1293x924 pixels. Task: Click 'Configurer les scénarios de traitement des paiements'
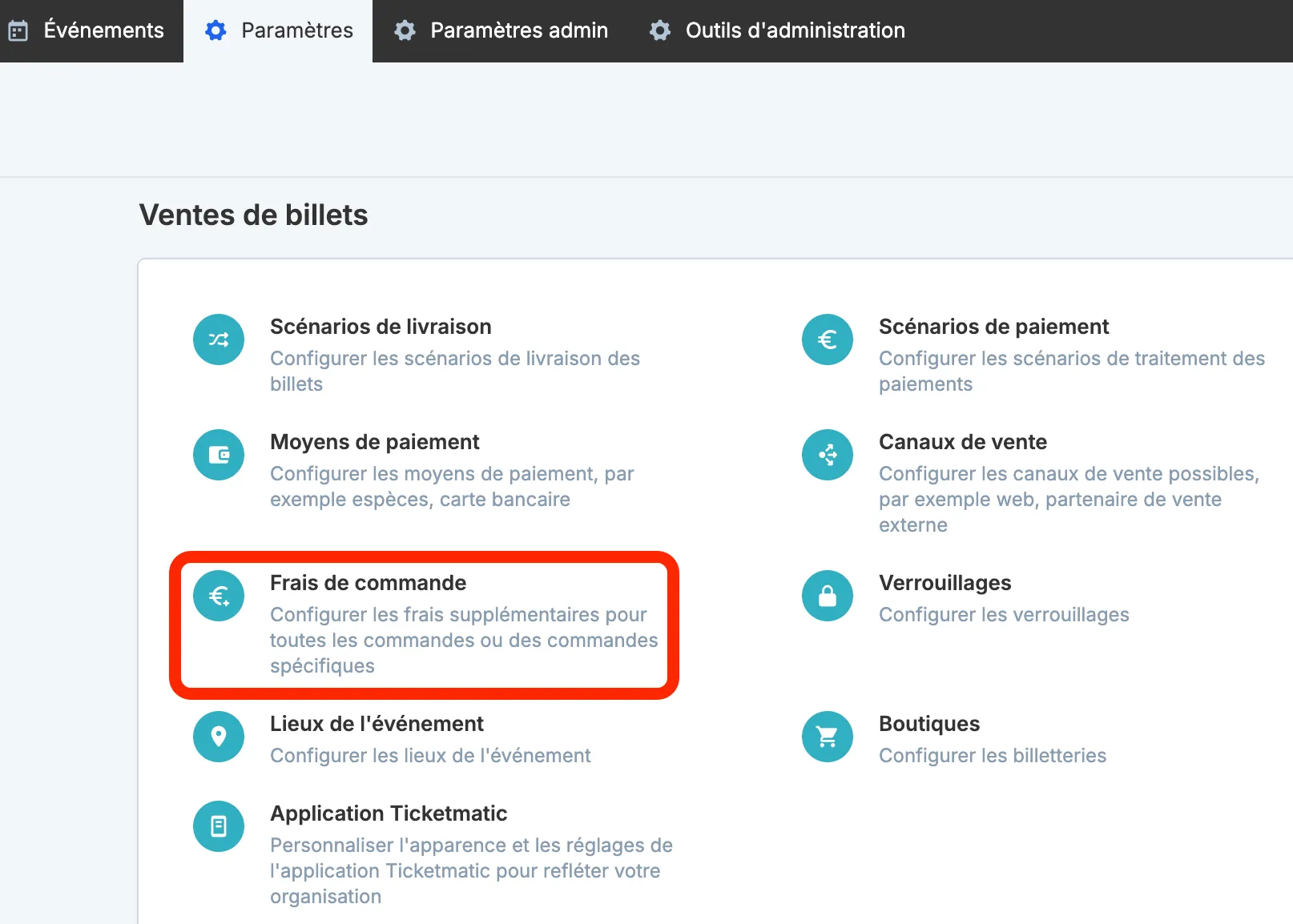coord(1072,372)
